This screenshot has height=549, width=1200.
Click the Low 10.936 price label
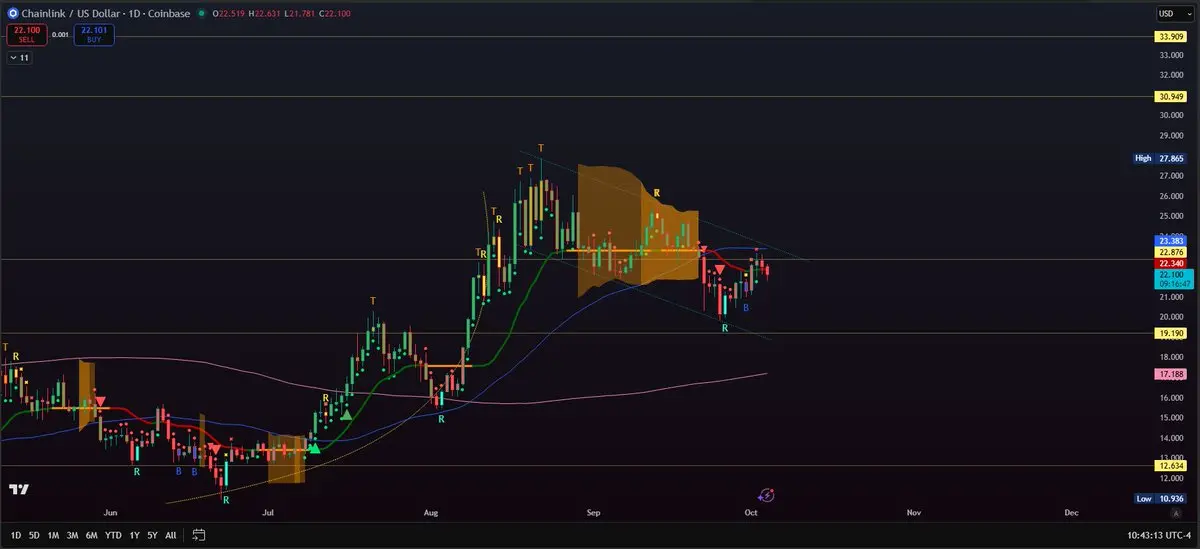(1160, 498)
